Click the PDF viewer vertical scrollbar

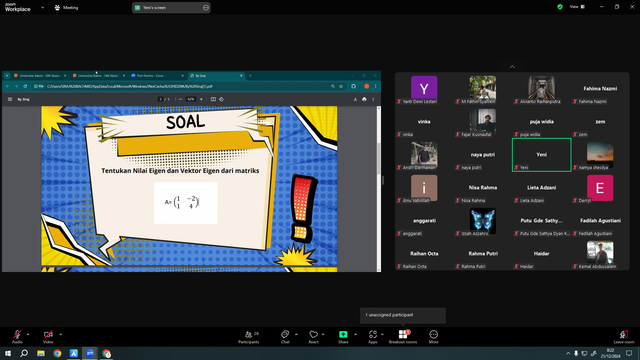click(379, 189)
